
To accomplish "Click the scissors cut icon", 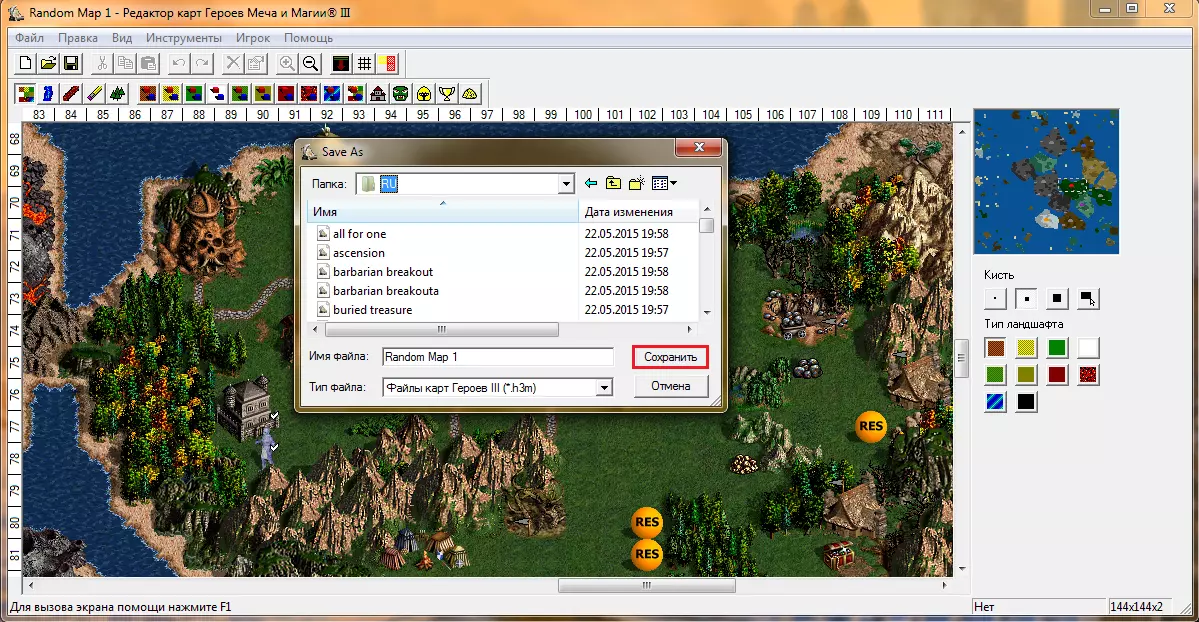I will 102,64.
